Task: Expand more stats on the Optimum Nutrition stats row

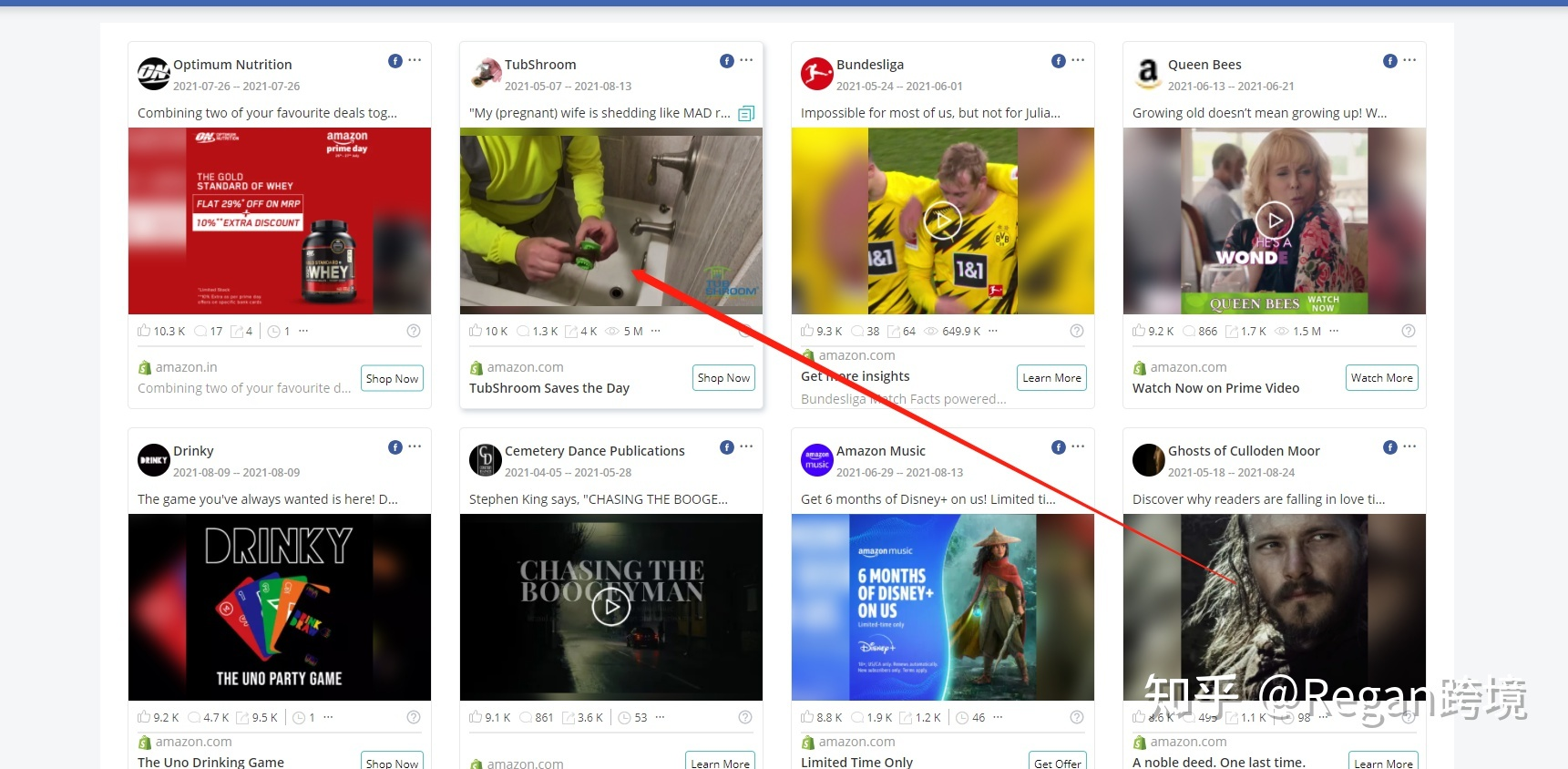Action: pyautogui.click(x=303, y=331)
